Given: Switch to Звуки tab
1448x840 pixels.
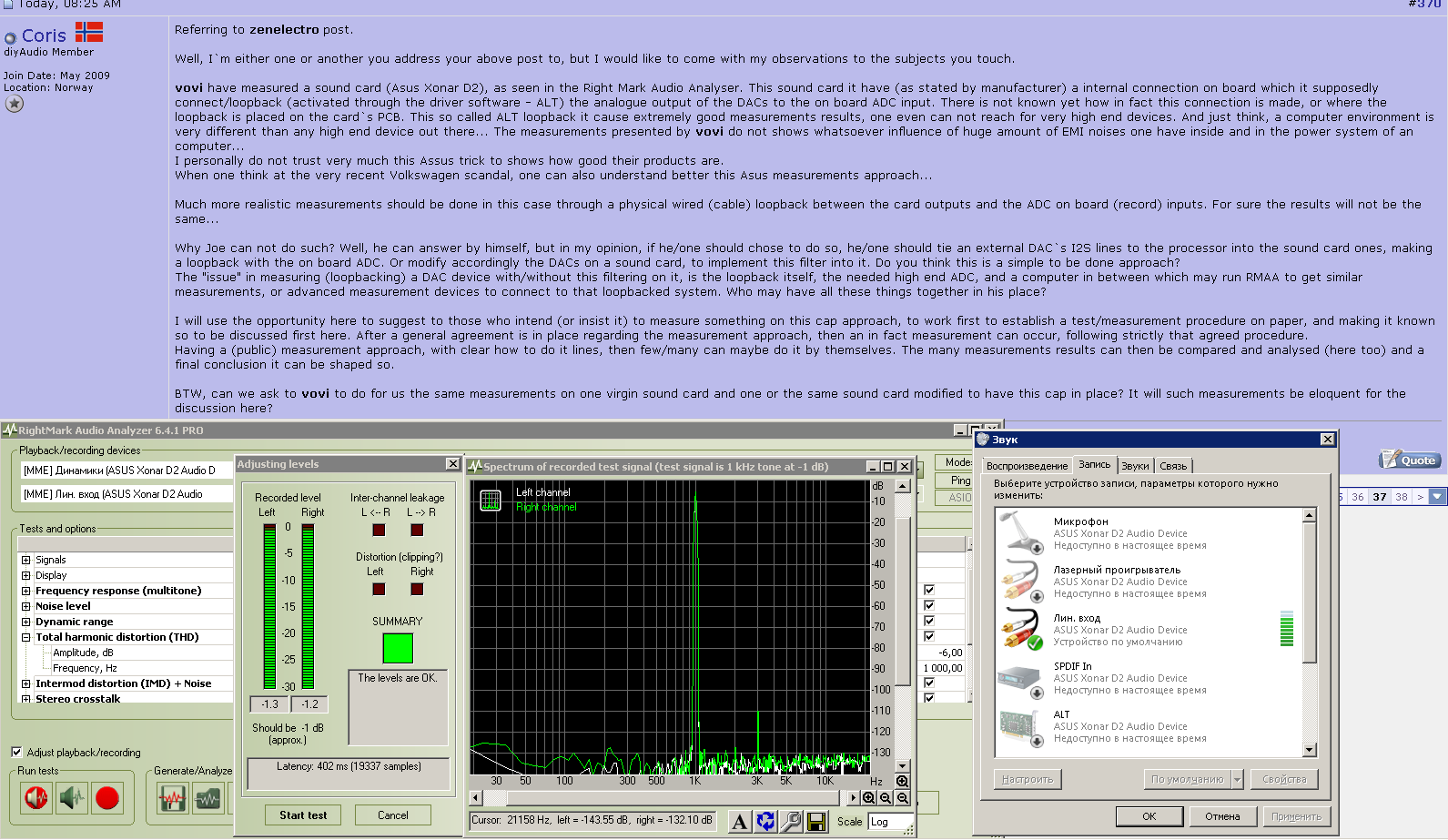Looking at the screenshot, I should [1135, 466].
